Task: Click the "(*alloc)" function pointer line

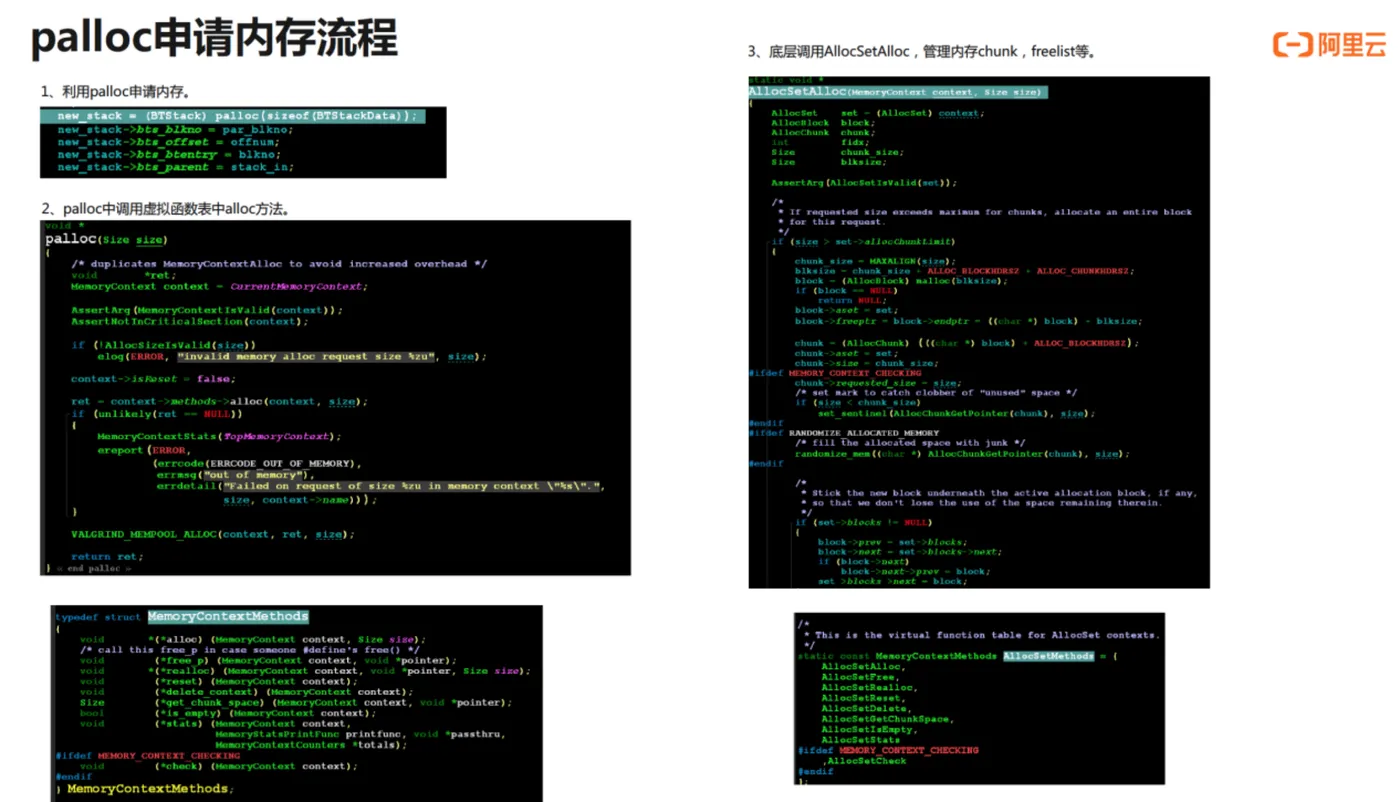Action: [253, 640]
